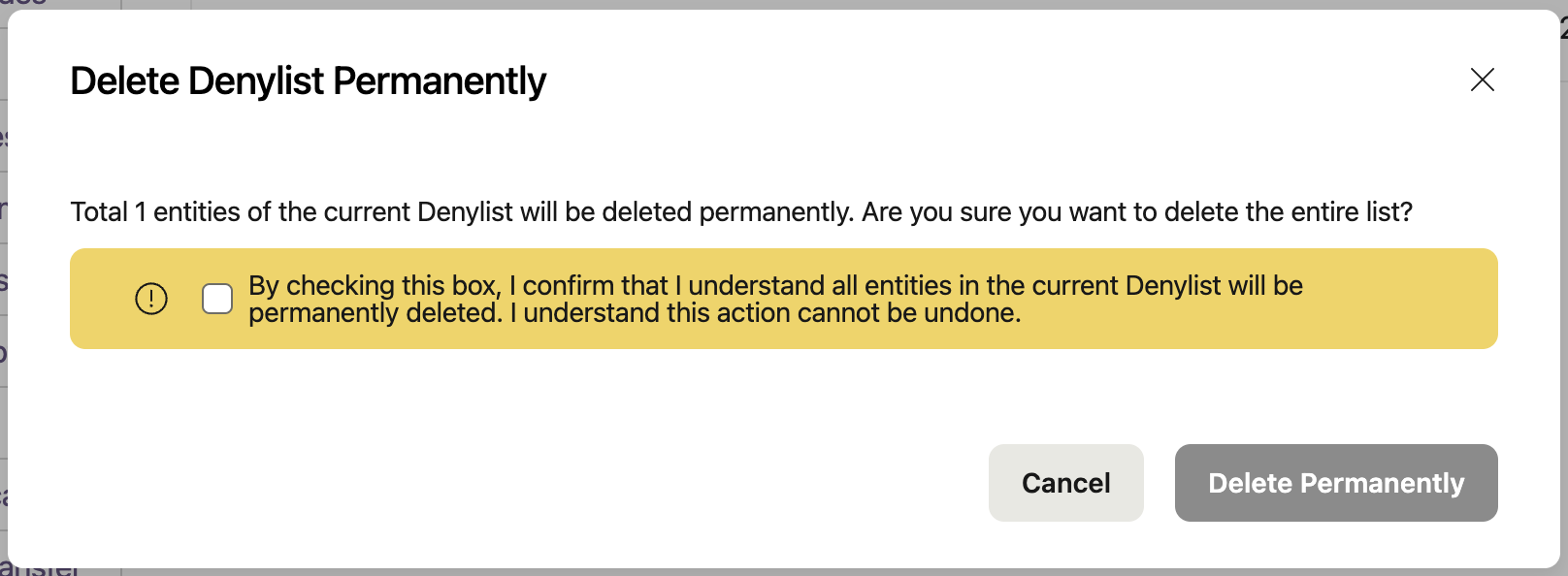Click the Delete Permanently button
The height and width of the screenshot is (576, 1568).
(x=1336, y=483)
